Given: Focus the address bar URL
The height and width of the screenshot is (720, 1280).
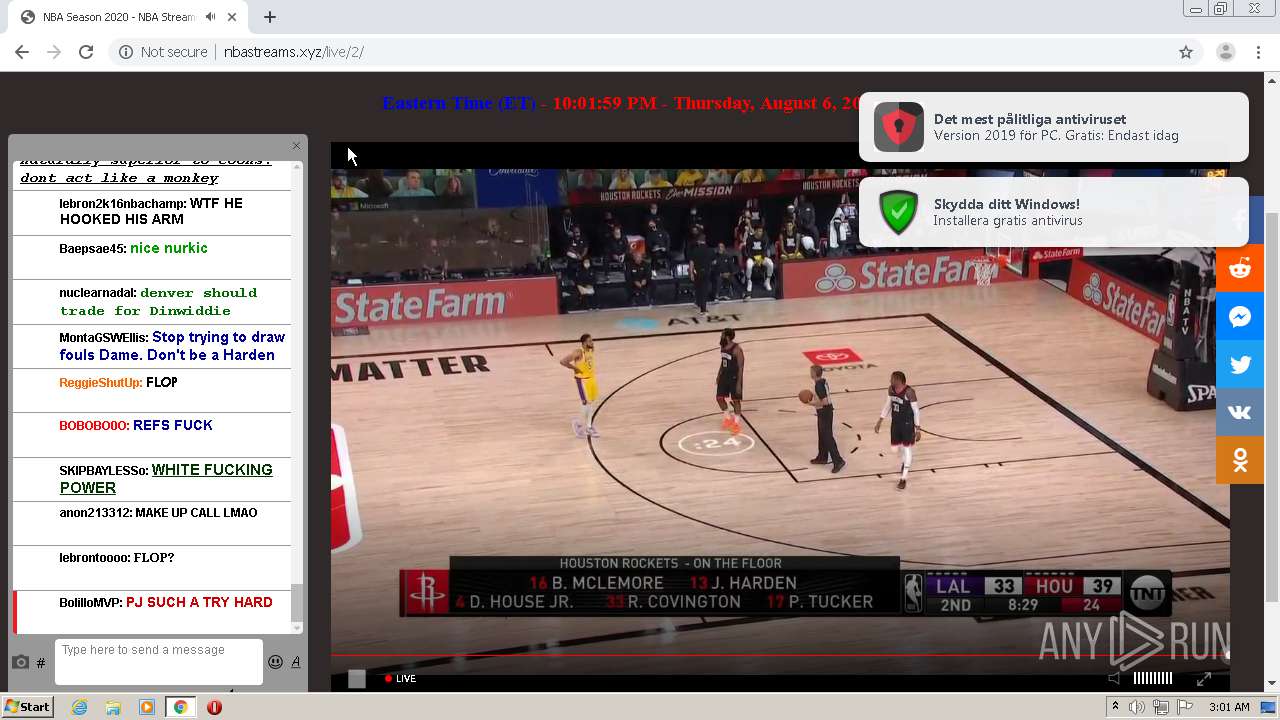Looking at the screenshot, I should (294, 52).
